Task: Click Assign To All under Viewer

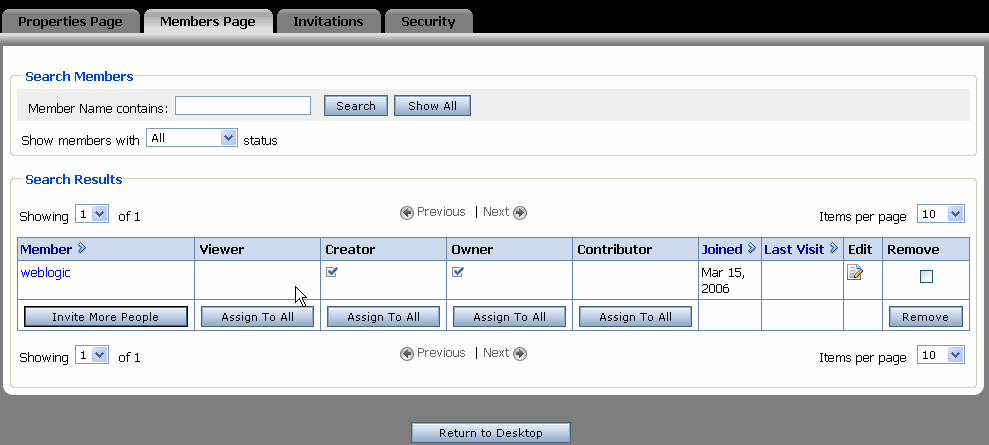Action: coord(257,317)
